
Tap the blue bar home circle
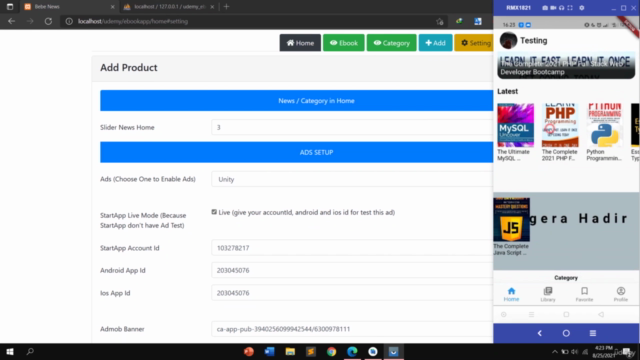coord(566,333)
